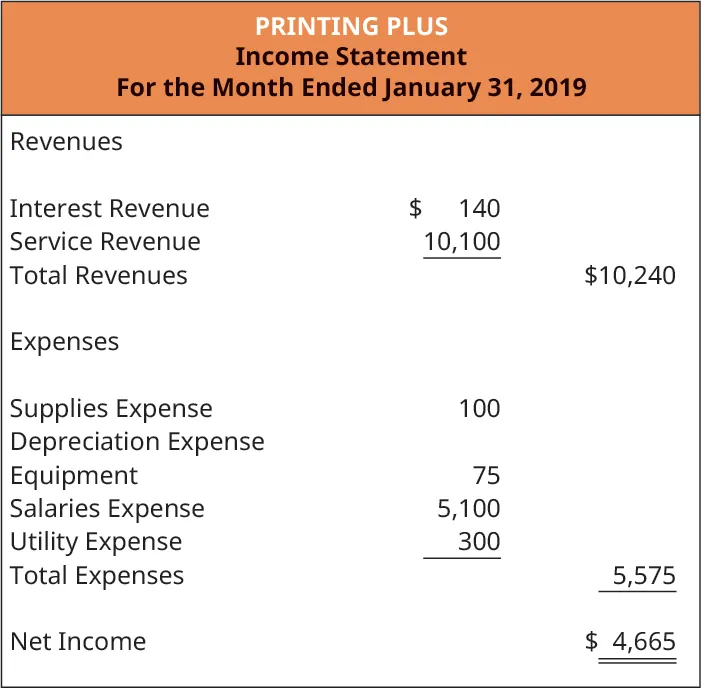701x688 pixels.
Task: Select the 75 depreciation amount
Action: (x=487, y=475)
